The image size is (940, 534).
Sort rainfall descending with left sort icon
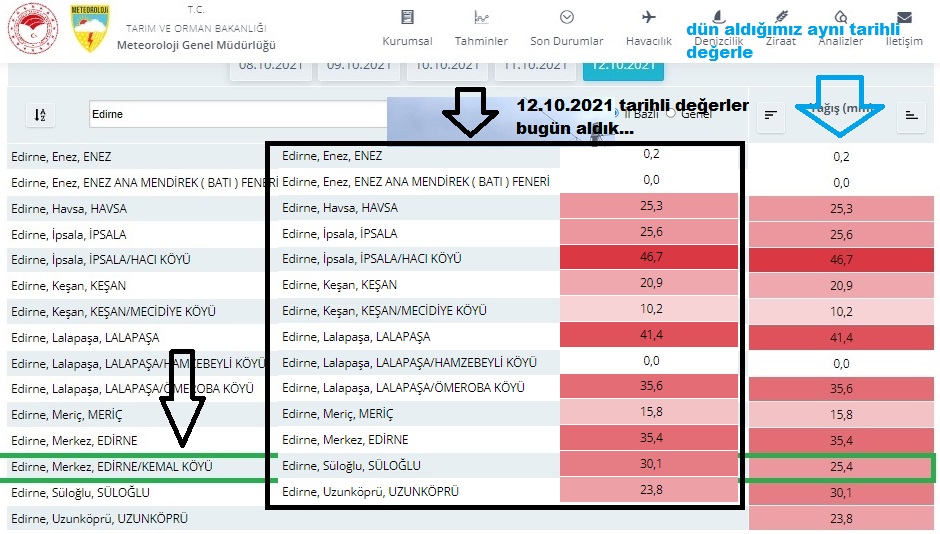click(x=770, y=115)
